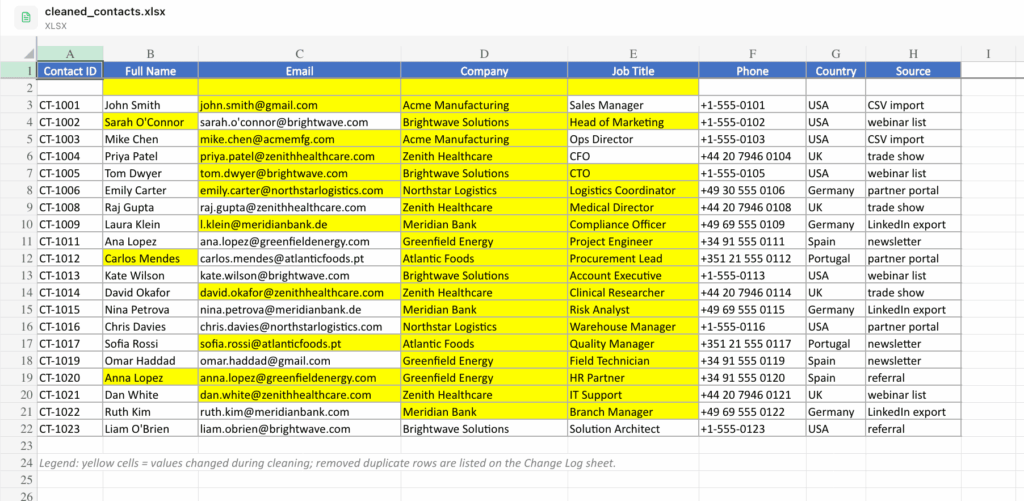The image size is (1024, 501).
Task: Click the CTO job title cell
Action: click(x=633, y=172)
